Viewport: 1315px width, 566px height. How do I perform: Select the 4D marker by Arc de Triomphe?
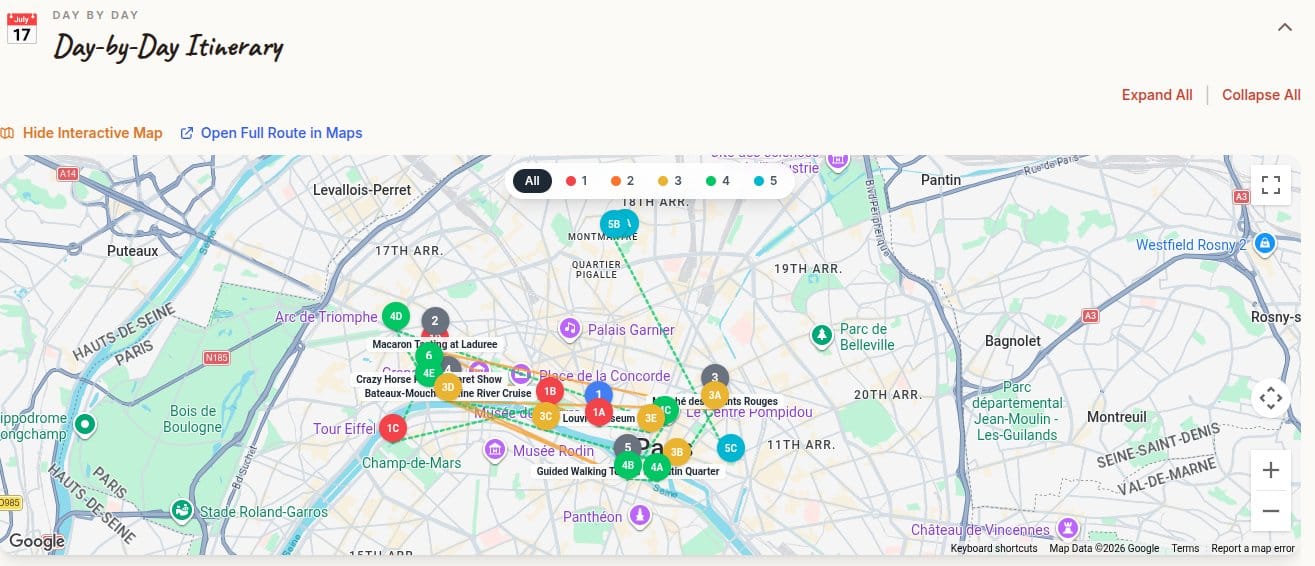[396, 316]
